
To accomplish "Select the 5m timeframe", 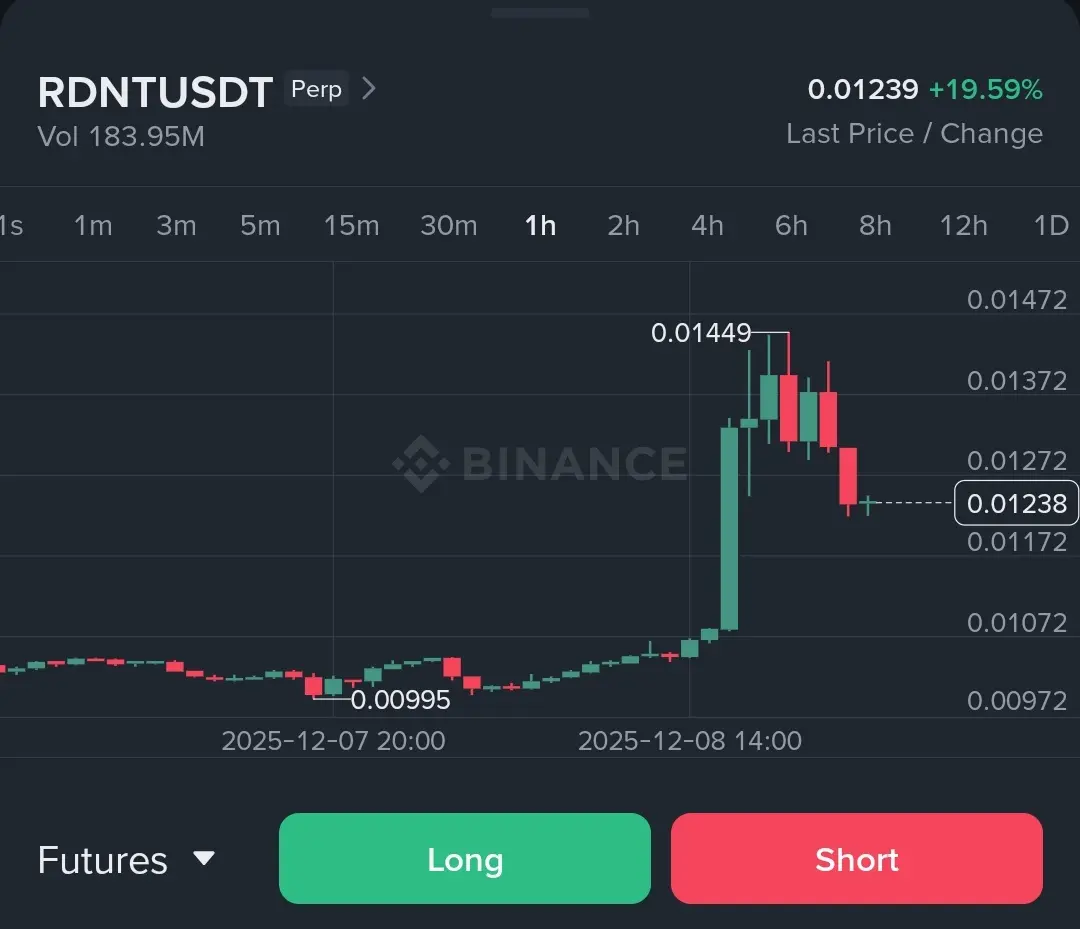I will 260,225.
